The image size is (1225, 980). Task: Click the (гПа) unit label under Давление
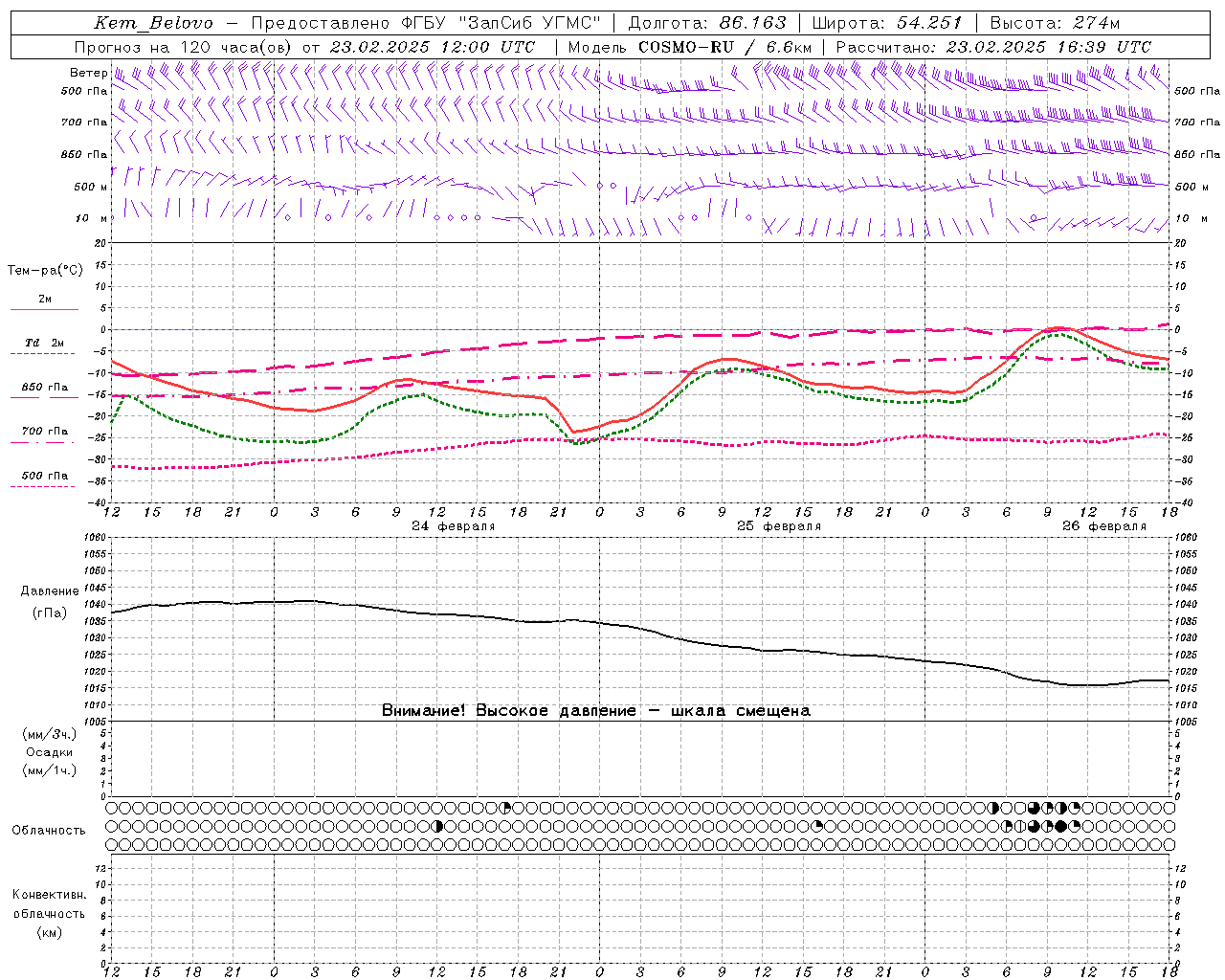coord(49,612)
